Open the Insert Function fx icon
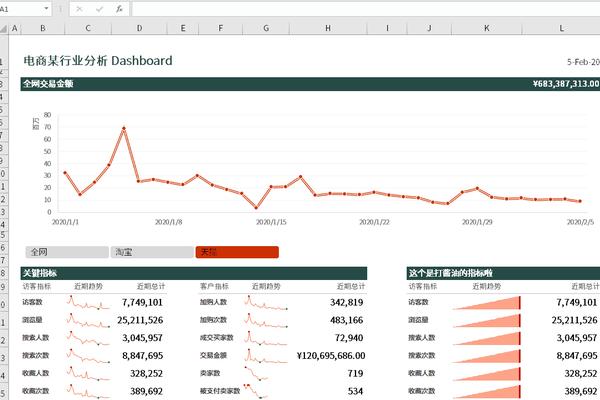 pyautogui.click(x=119, y=9)
